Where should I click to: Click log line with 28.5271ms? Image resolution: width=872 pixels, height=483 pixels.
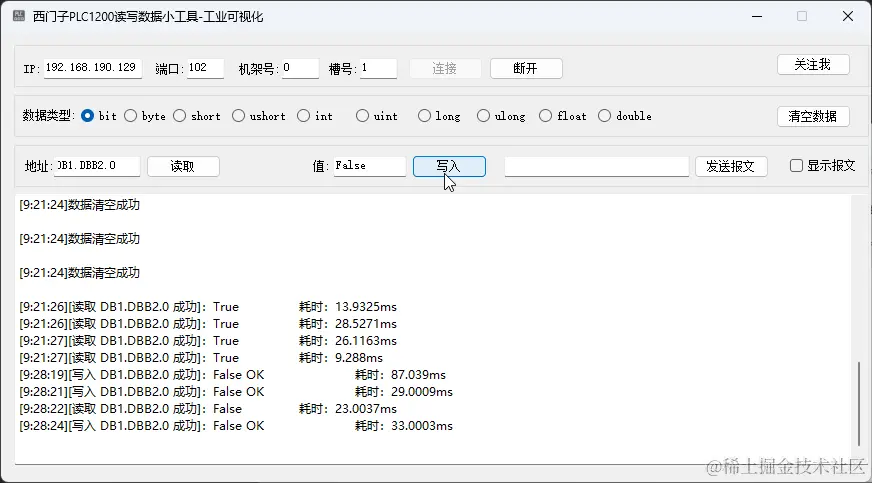pos(208,323)
